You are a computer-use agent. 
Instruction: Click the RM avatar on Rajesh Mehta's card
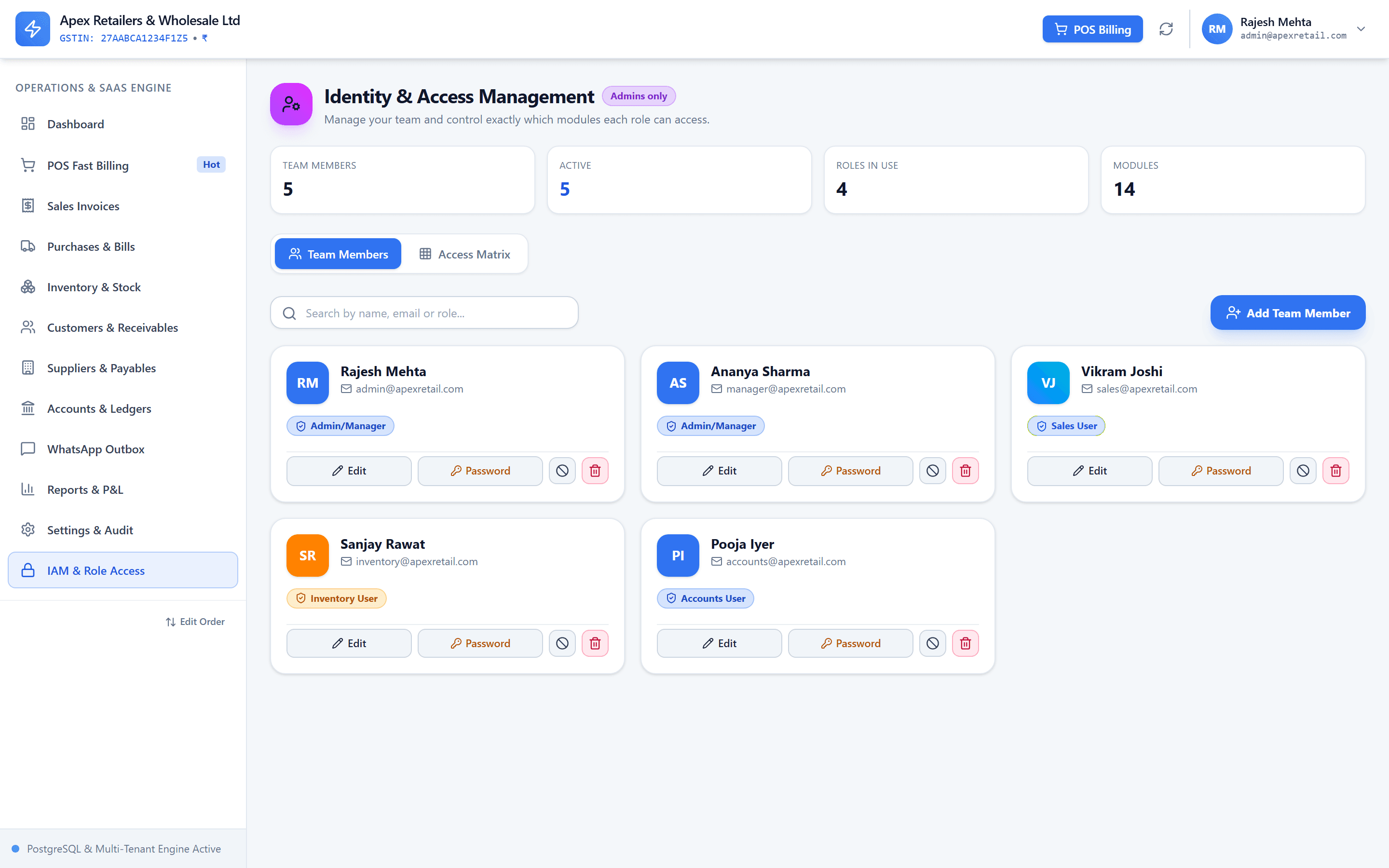click(x=308, y=383)
